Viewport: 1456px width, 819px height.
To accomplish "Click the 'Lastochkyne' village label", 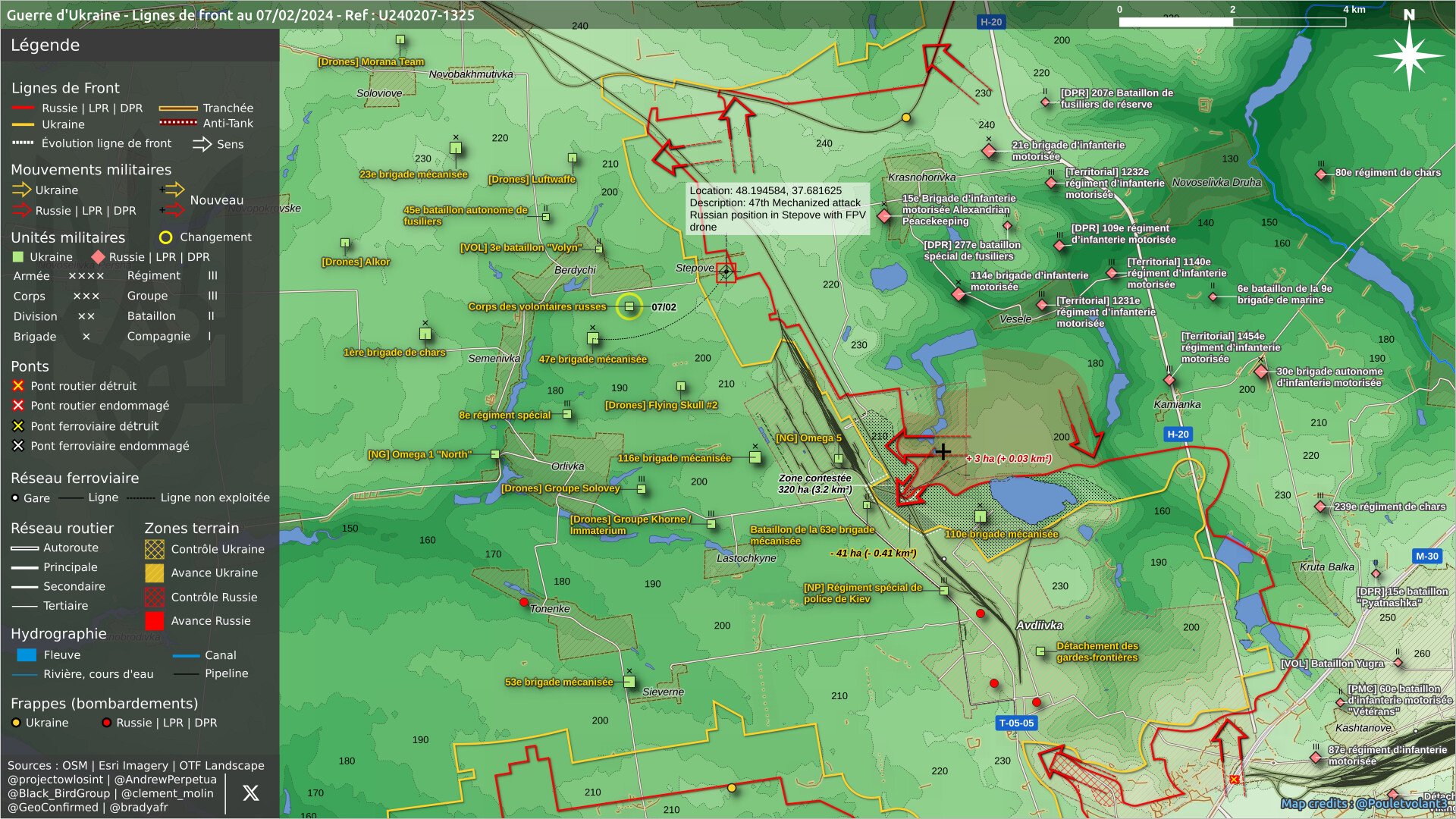I will point(746,558).
